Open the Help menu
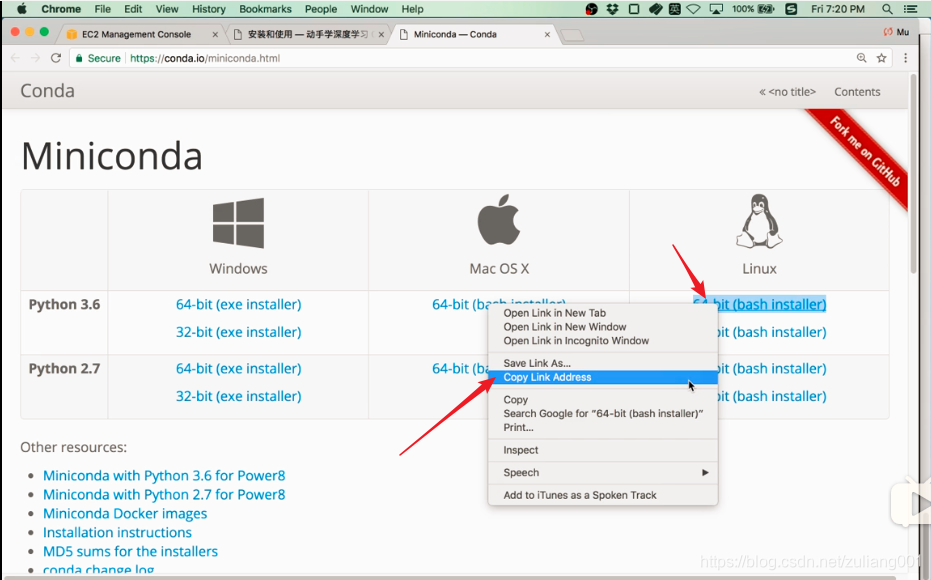 (x=412, y=9)
